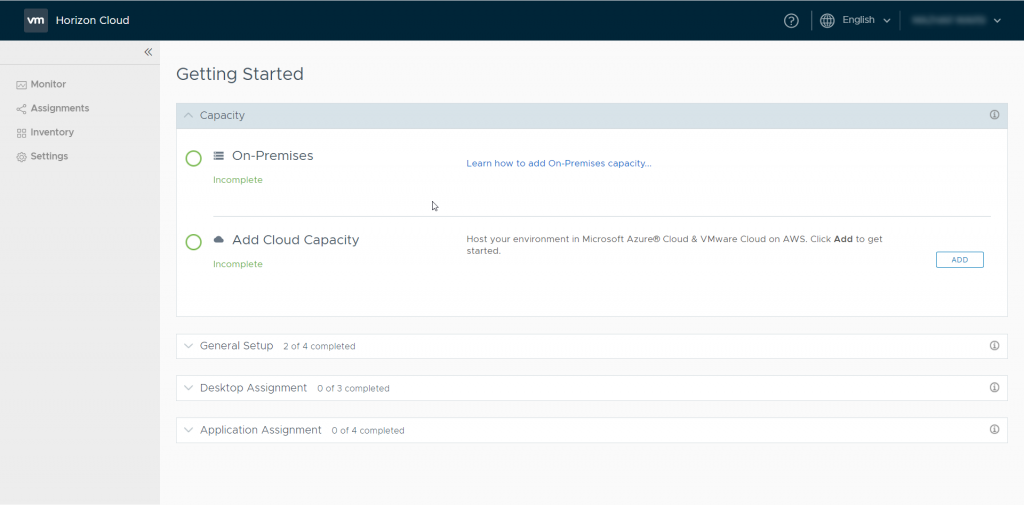Click the Desktop Assignment info icon
This screenshot has width=1024, height=505.
(x=994, y=387)
